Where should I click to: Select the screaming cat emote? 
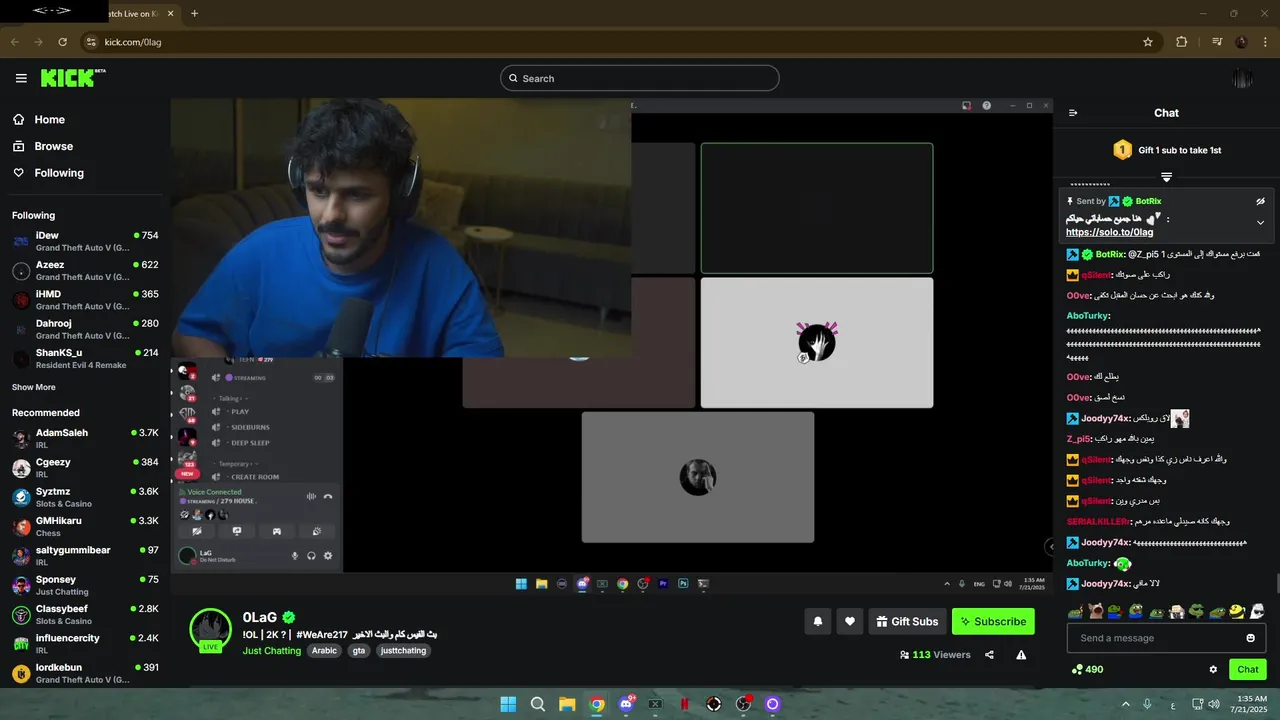pyautogui.click(x=1095, y=611)
